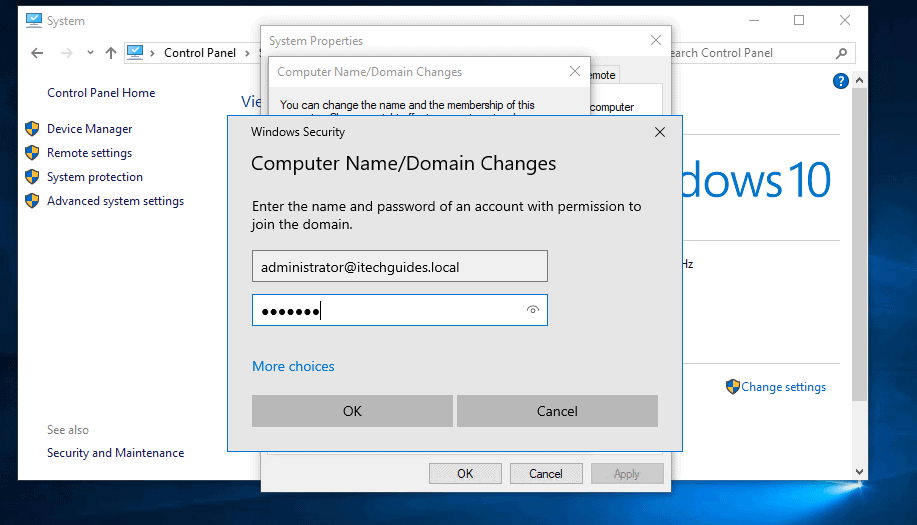Open the blue Help question mark icon

(840, 81)
